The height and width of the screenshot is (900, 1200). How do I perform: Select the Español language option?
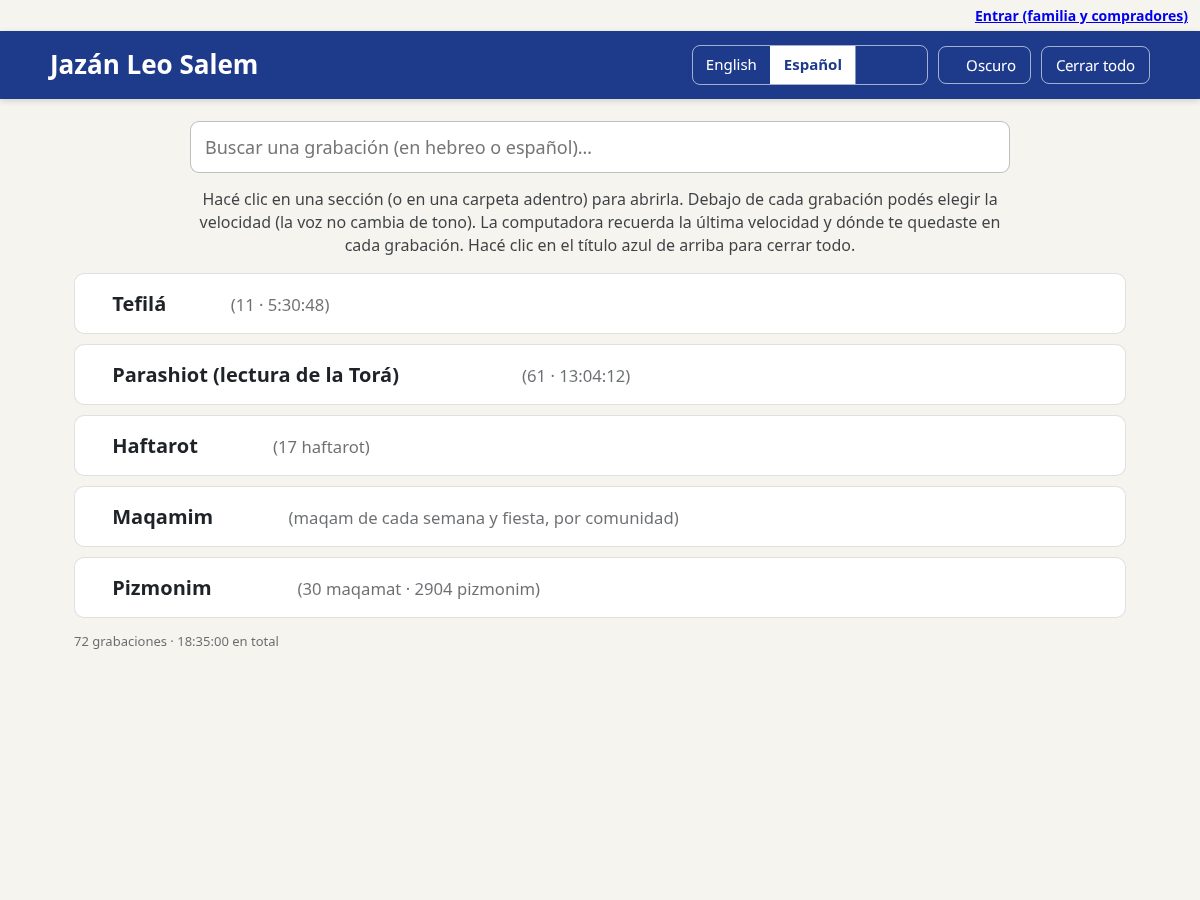813,65
